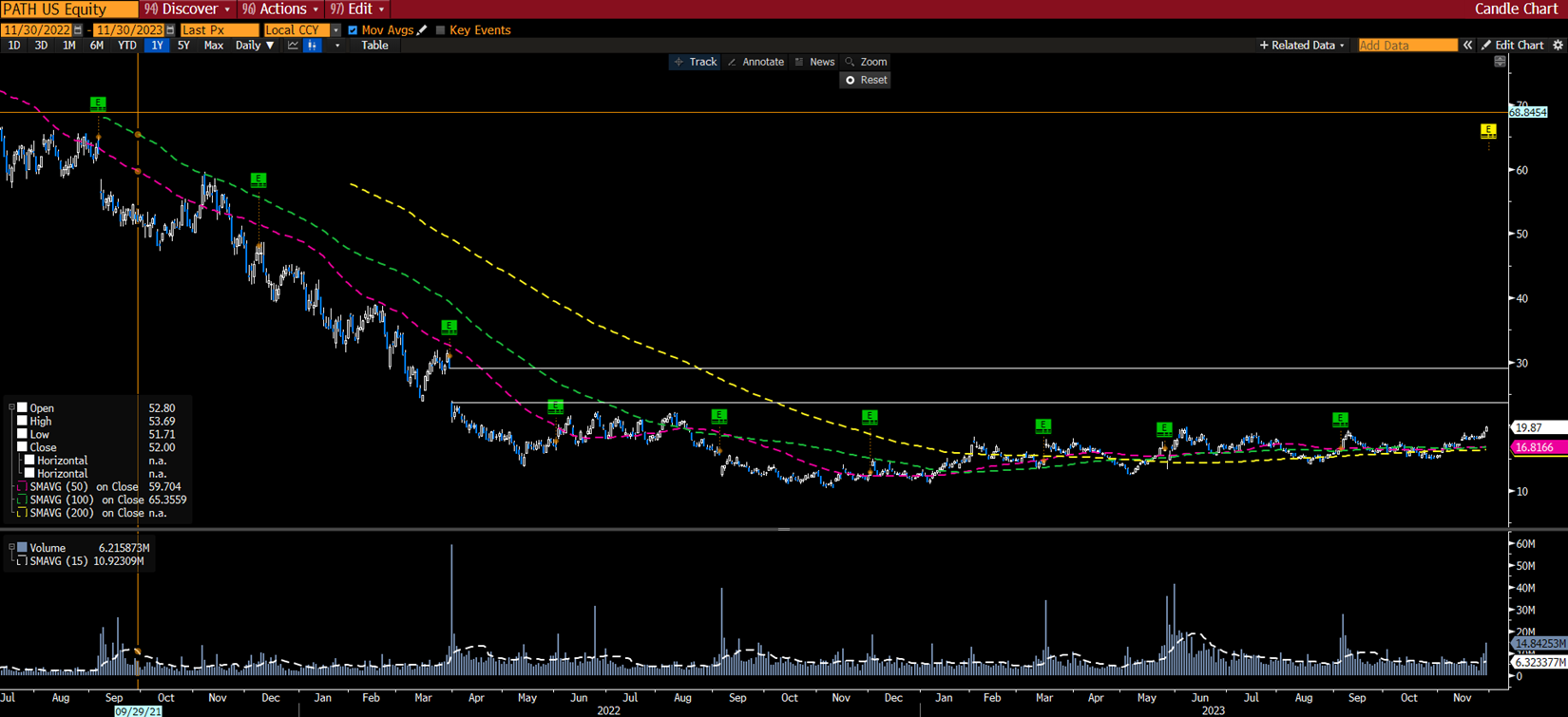Click the Last Px field
Viewport: 1568px width, 717px height.
click(x=220, y=30)
